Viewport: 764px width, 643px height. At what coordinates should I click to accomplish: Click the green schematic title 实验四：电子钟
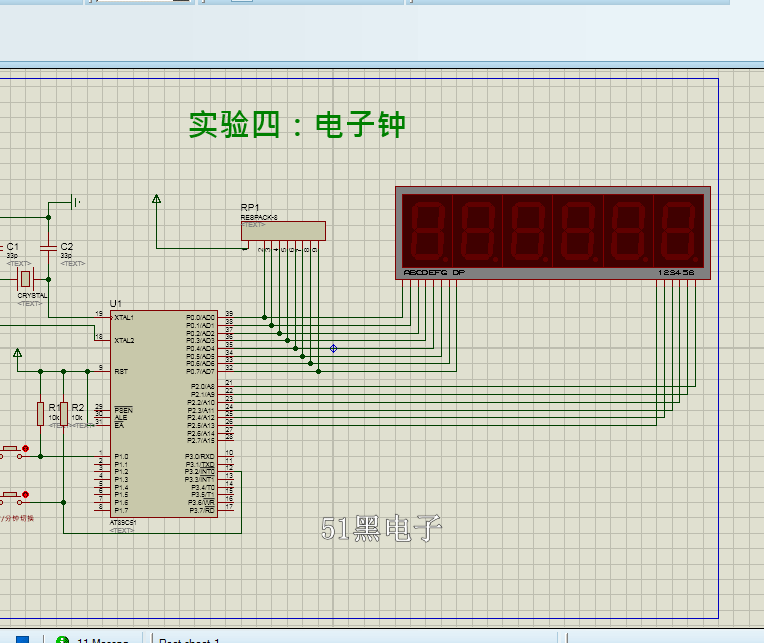(x=297, y=125)
